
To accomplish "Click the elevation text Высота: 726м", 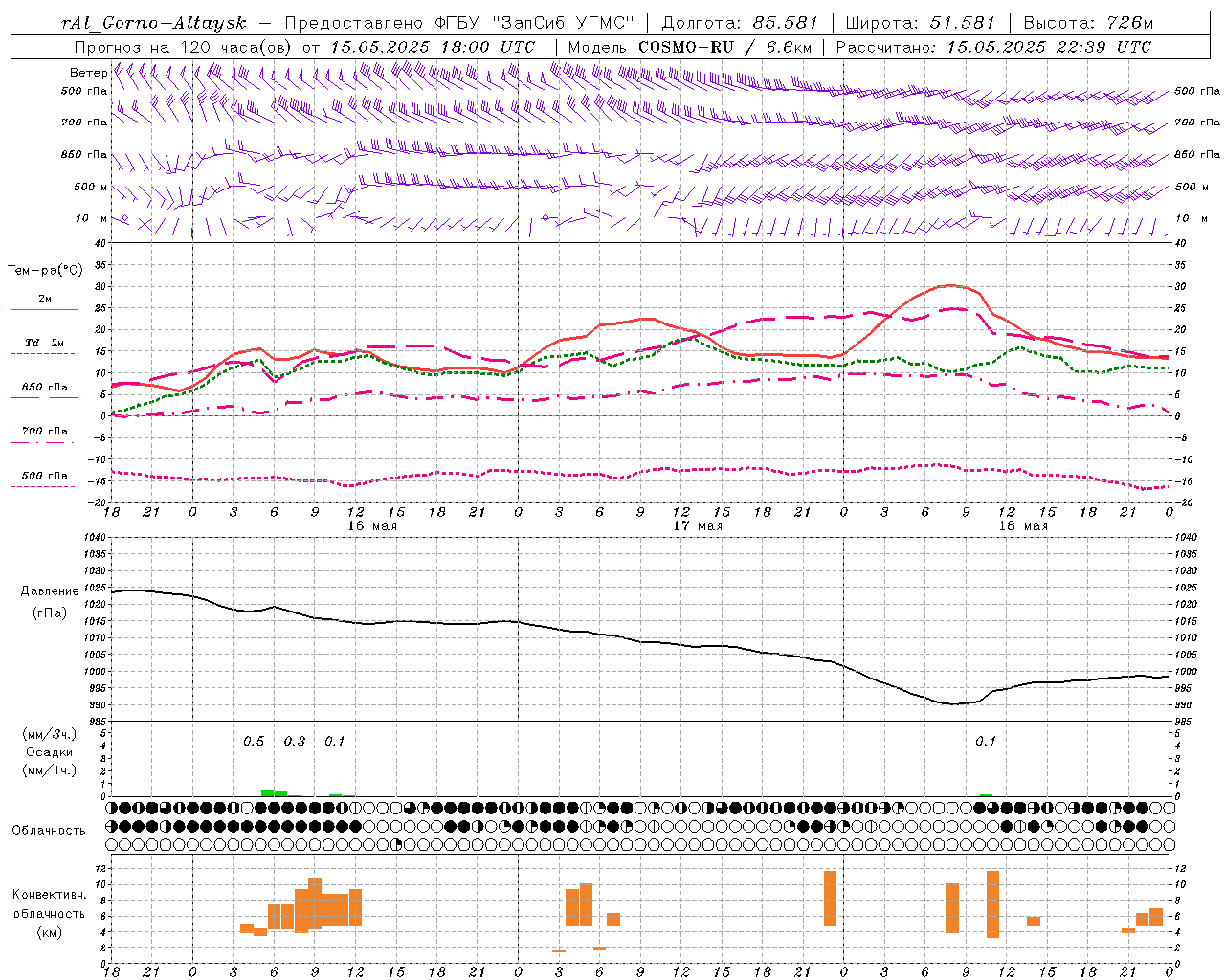I will (x=1088, y=23).
